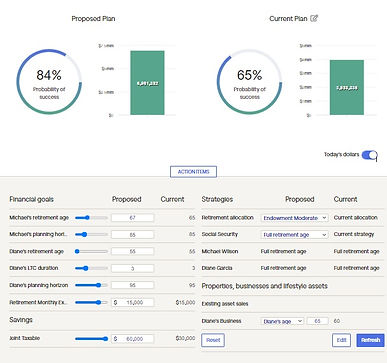Click the Savings heading
This screenshot has width=387, height=363.
(x=21, y=320)
